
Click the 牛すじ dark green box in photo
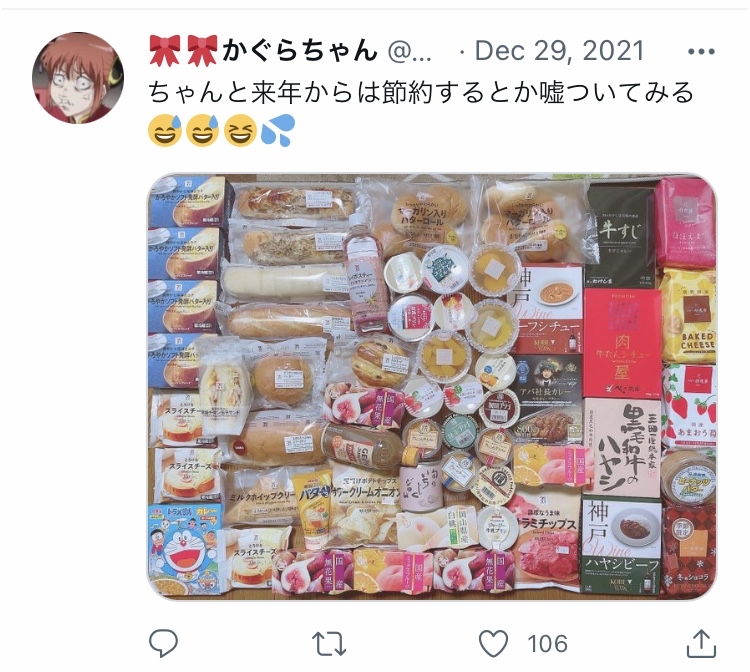[620, 235]
